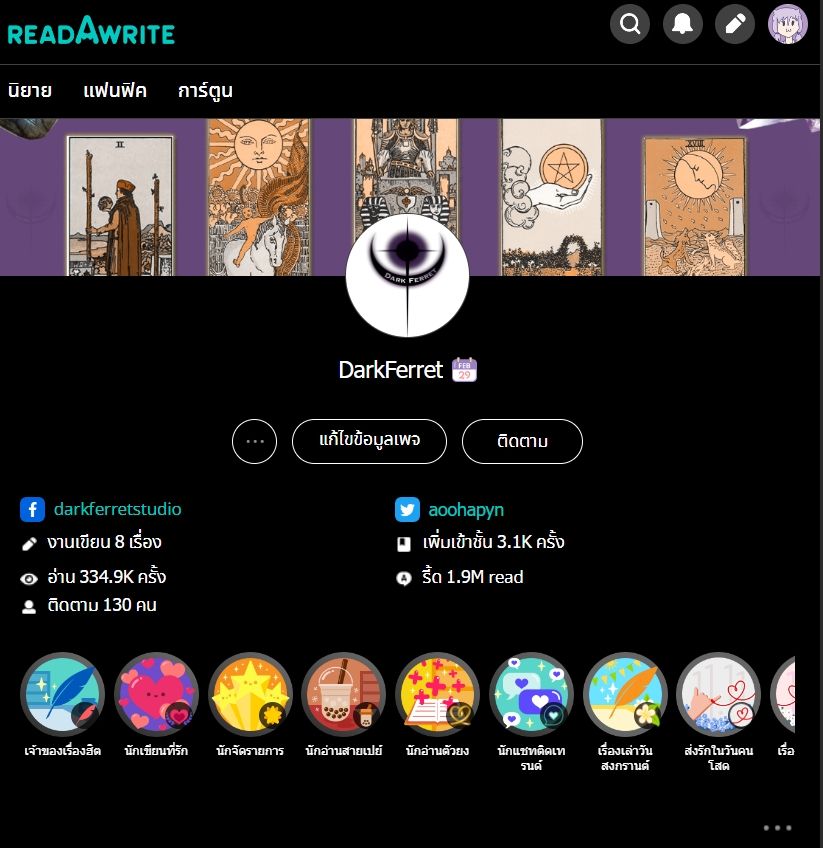Open the aoohapyn Twitter link
Image resolution: width=823 pixels, height=848 pixels.
[466, 509]
